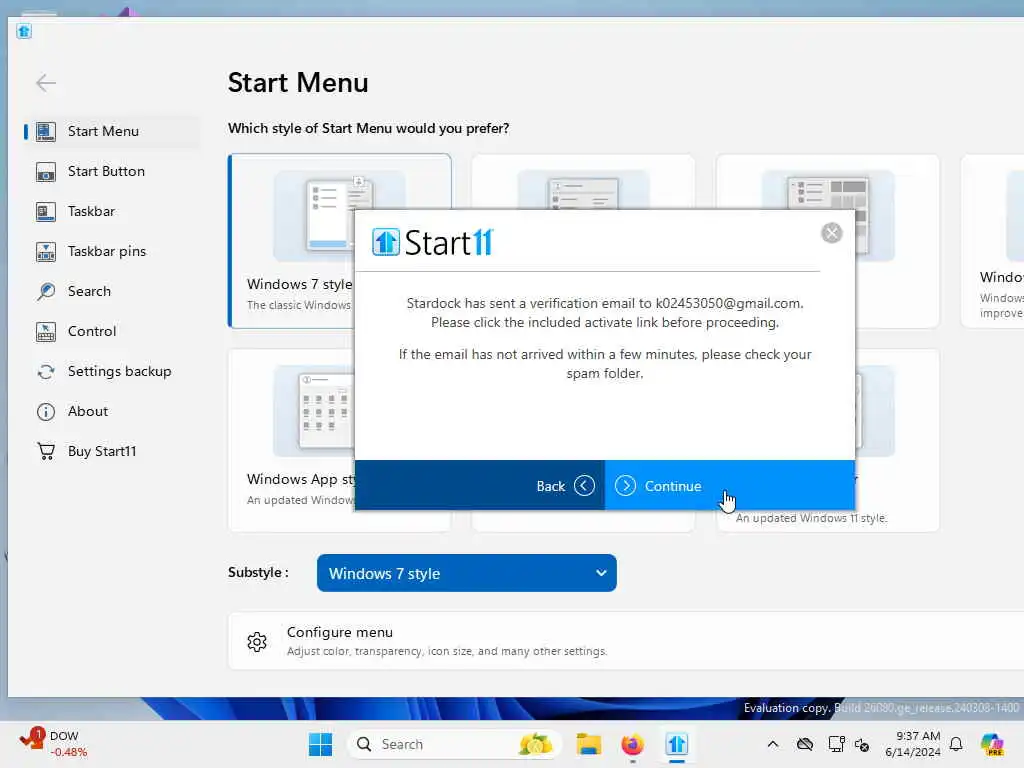Open Firefox from taskbar

click(632, 744)
